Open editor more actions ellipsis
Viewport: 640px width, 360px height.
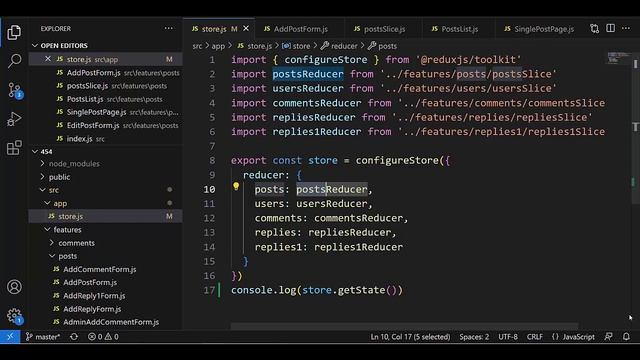[x=626, y=29]
